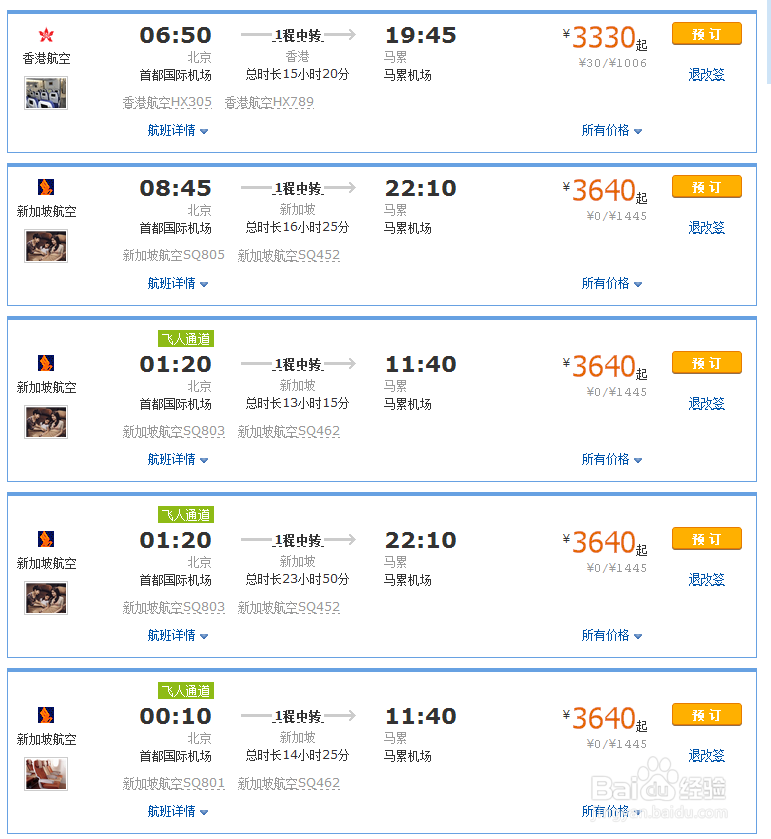This screenshot has width=771, height=839.
Task: Click the Hong Kong Airlines red logo icon
Action: (x=46, y=36)
